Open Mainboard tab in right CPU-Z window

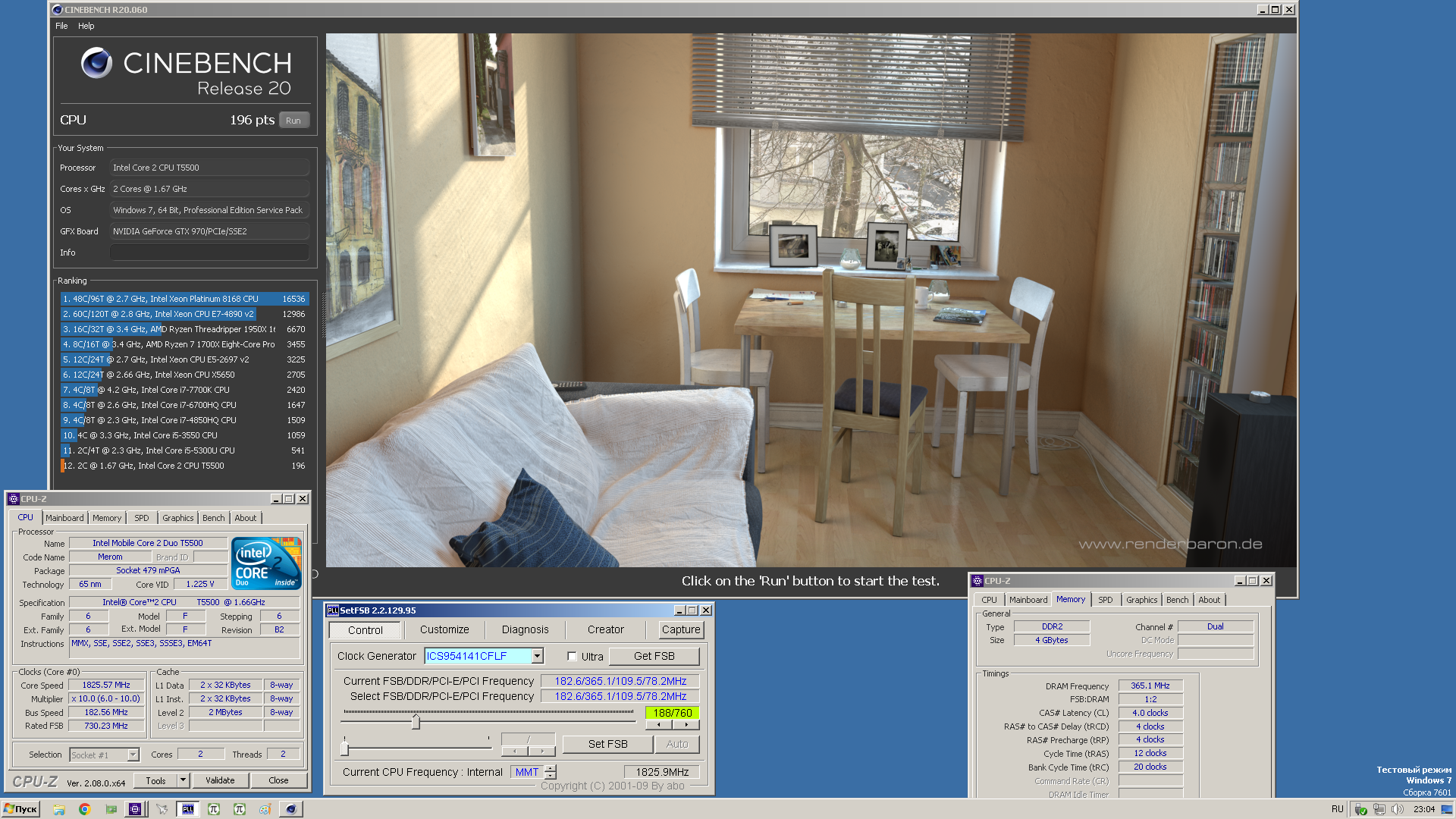pyautogui.click(x=1028, y=600)
